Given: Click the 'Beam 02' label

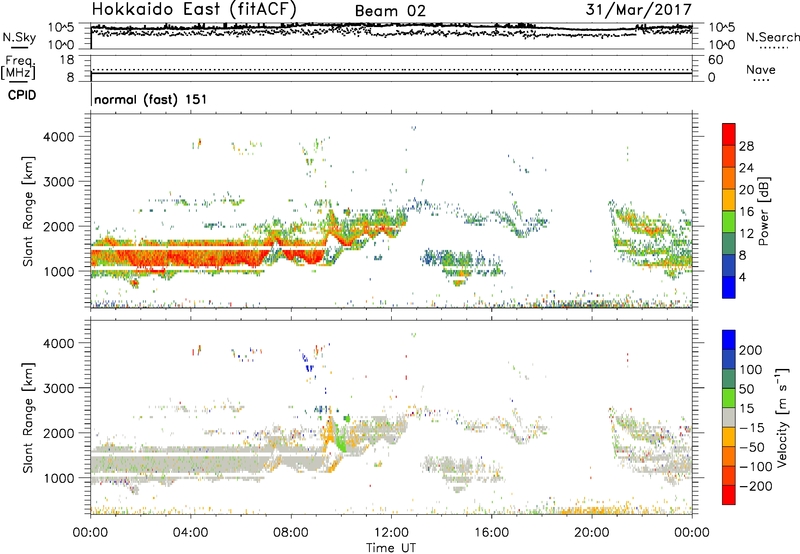Looking at the screenshot, I should pyautogui.click(x=390, y=11).
